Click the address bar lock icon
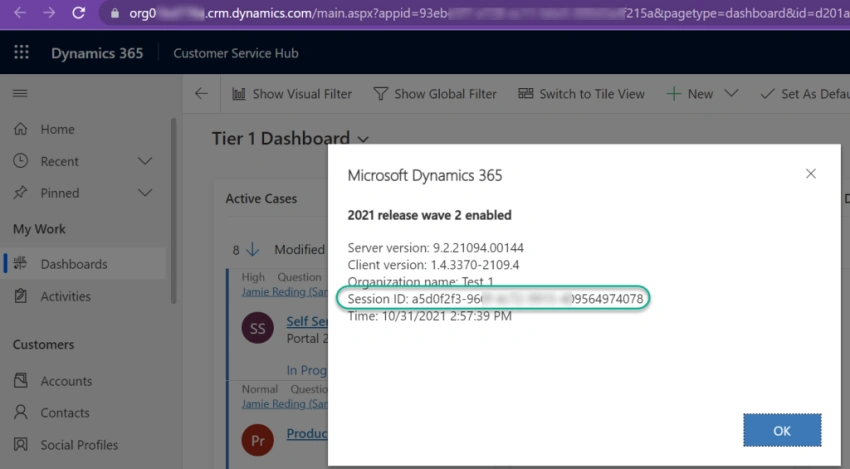Image resolution: width=850 pixels, height=469 pixels. tap(115, 13)
